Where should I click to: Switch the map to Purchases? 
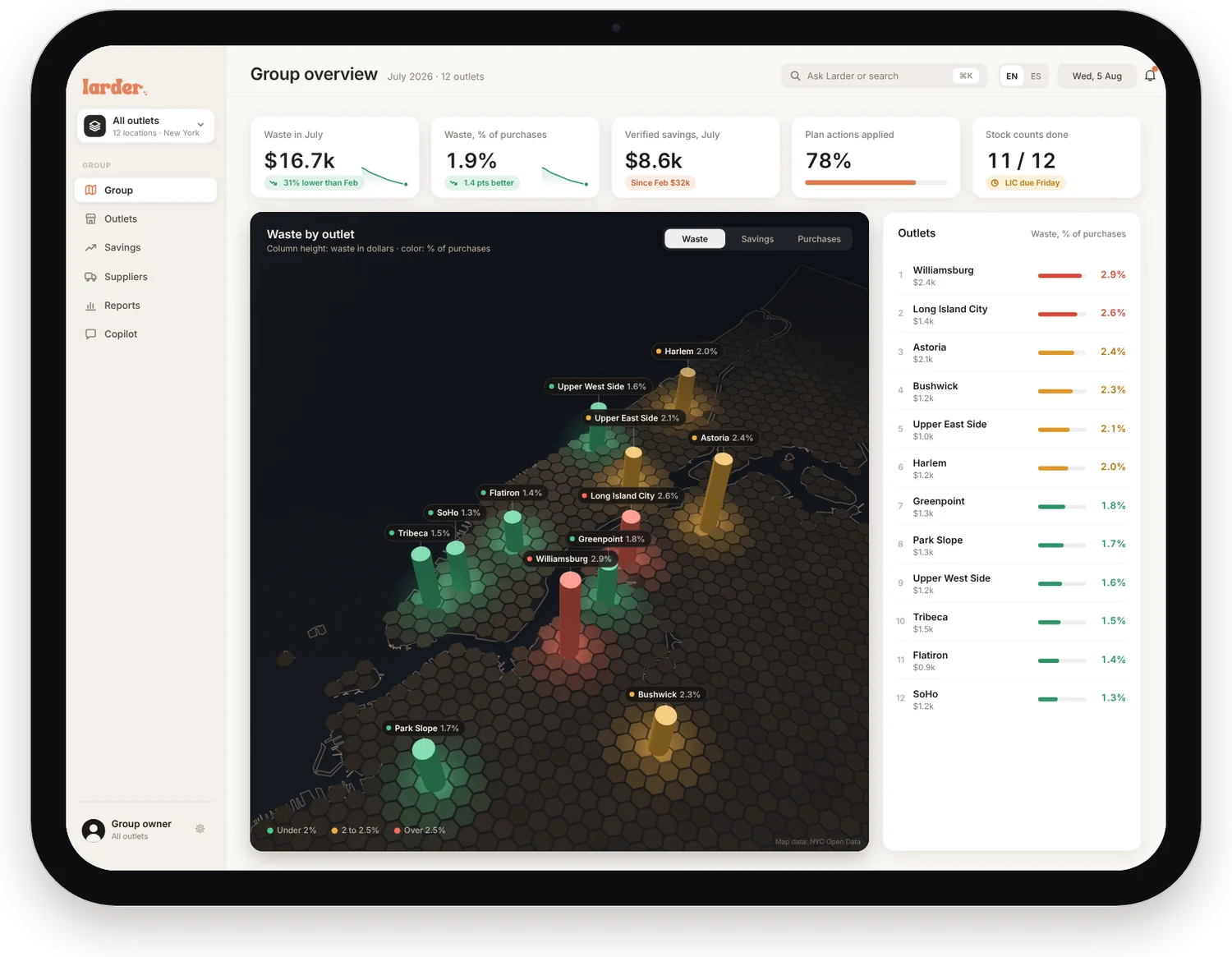pyautogui.click(x=819, y=239)
